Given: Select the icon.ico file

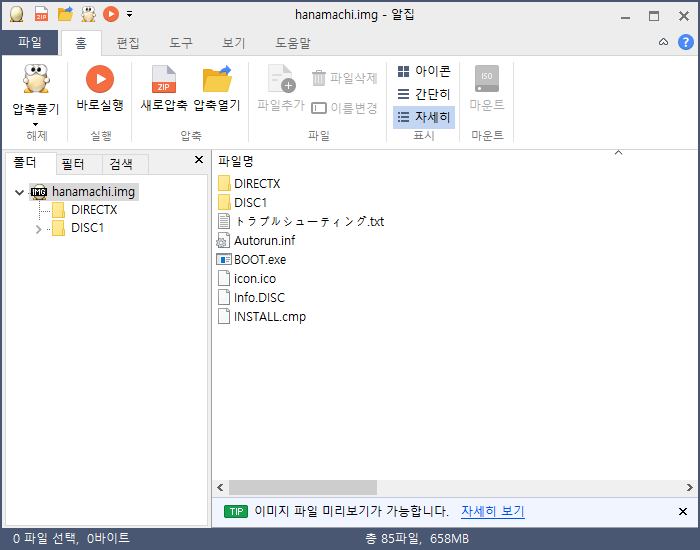Looking at the screenshot, I should coord(246,279).
